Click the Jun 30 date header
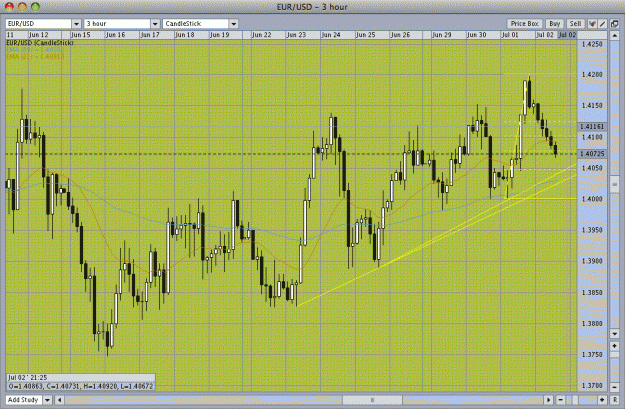The width and height of the screenshot is (625, 409). (476, 35)
